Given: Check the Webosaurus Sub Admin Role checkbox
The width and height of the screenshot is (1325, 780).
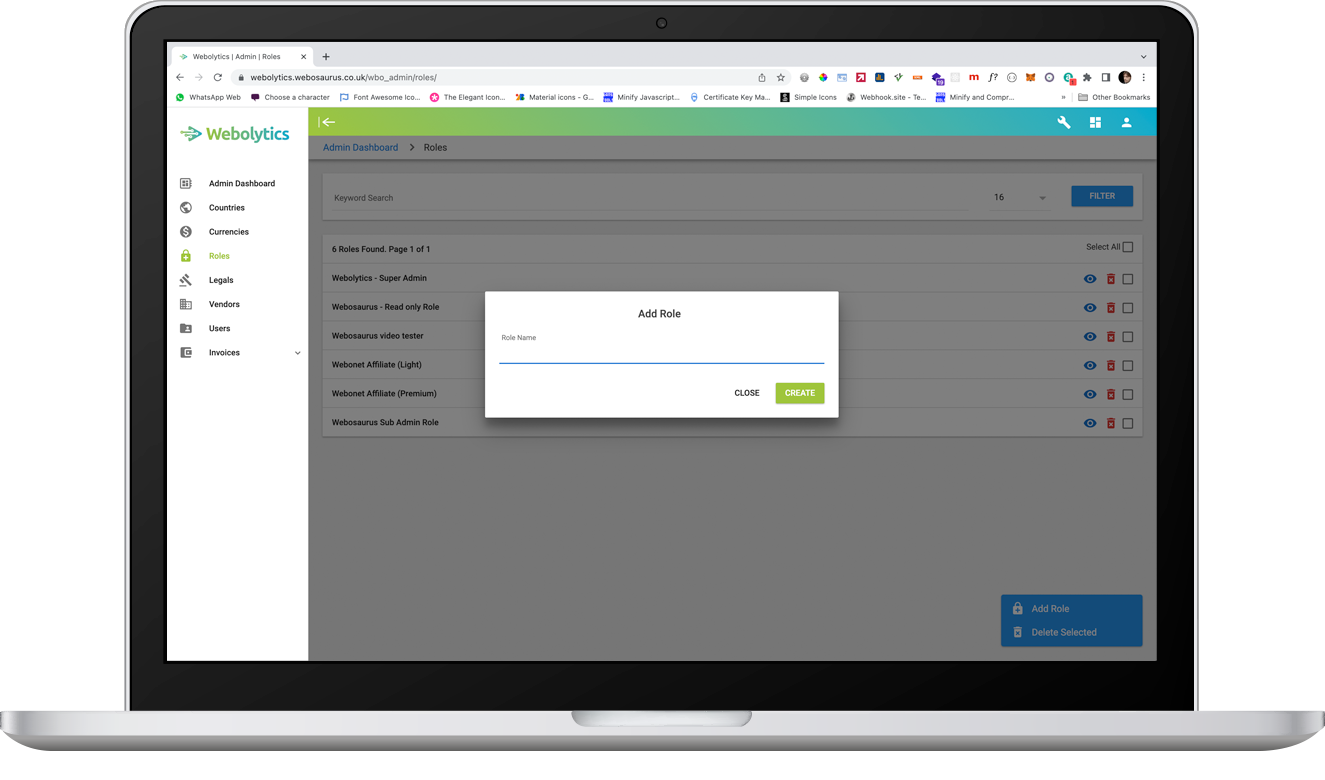Looking at the screenshot, I should 1128,423.
